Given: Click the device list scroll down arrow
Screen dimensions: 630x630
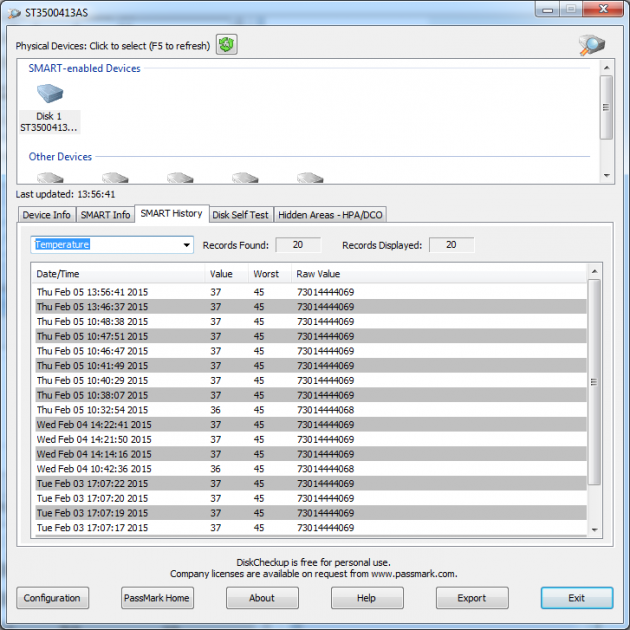Looking at the screenshot, I should (x=606, y=176).
